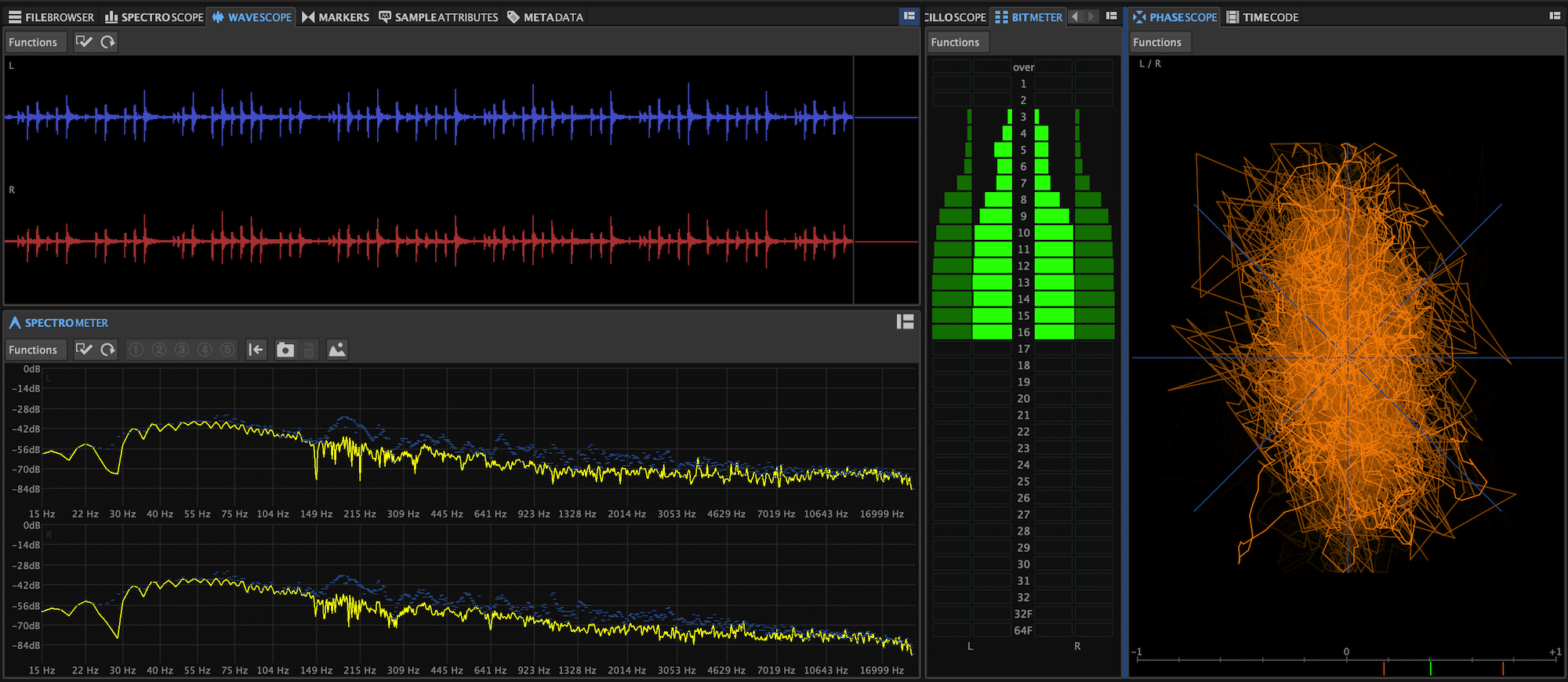Open the Markers tab
Image resolution: width=1568 pixels, height=682 pixels.
(x=336, y=17)
